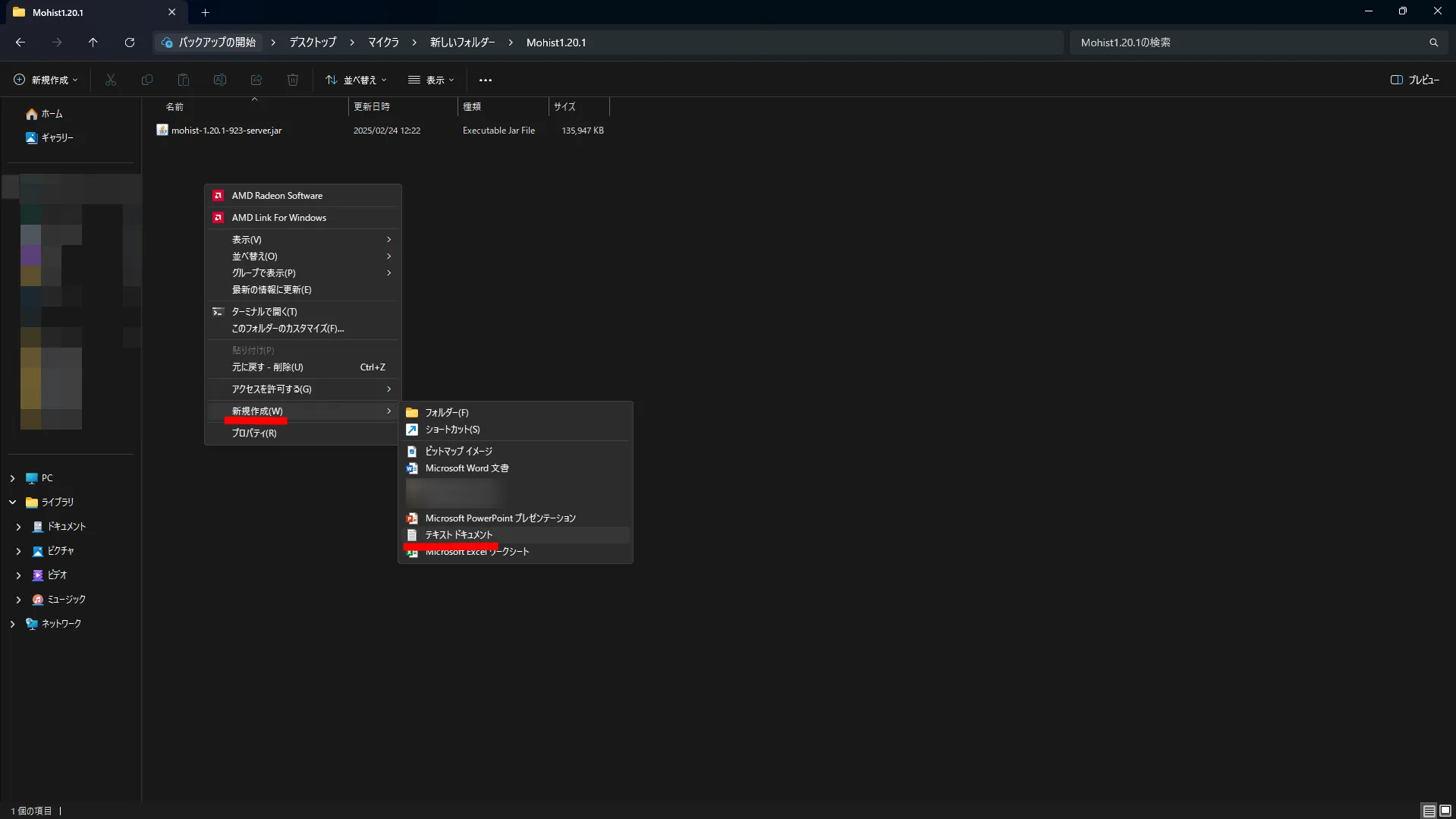This screenshot has width=1456, height=819.
Task: Open 並べ替え sort dropdown in toolbar
Action: 356,80
